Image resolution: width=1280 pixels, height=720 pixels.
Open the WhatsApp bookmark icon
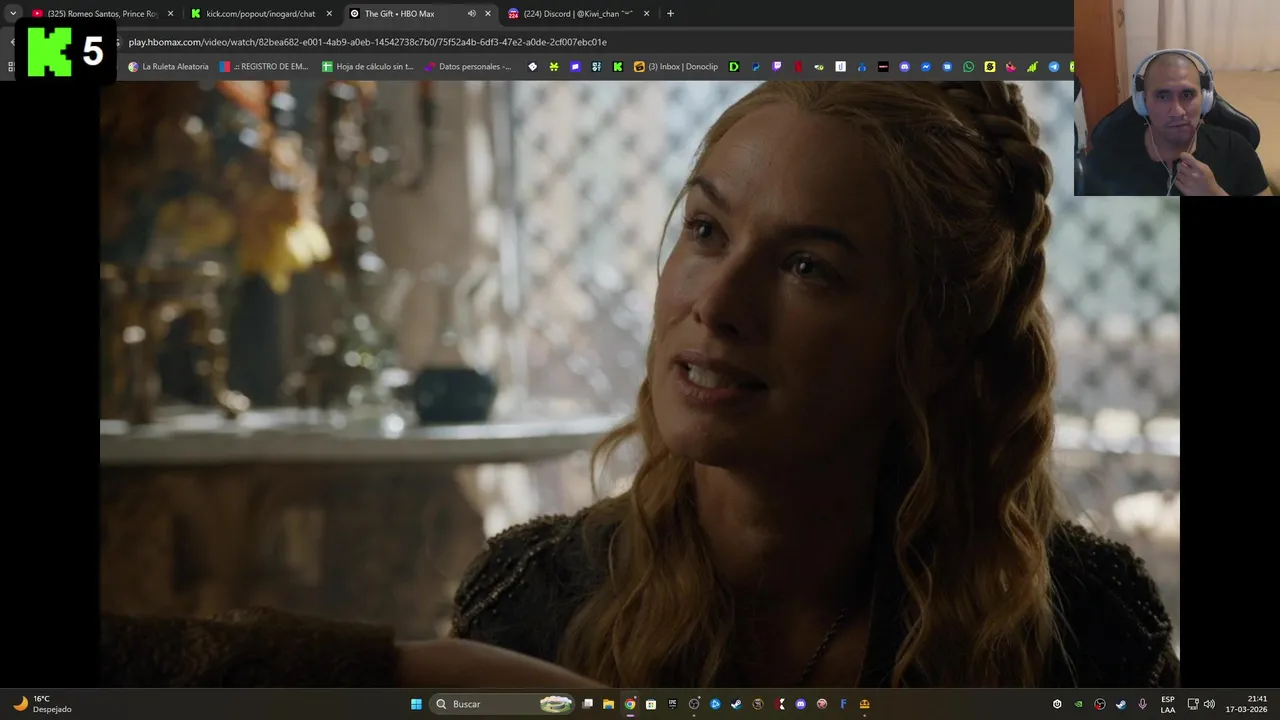click(x=968, y=67)
